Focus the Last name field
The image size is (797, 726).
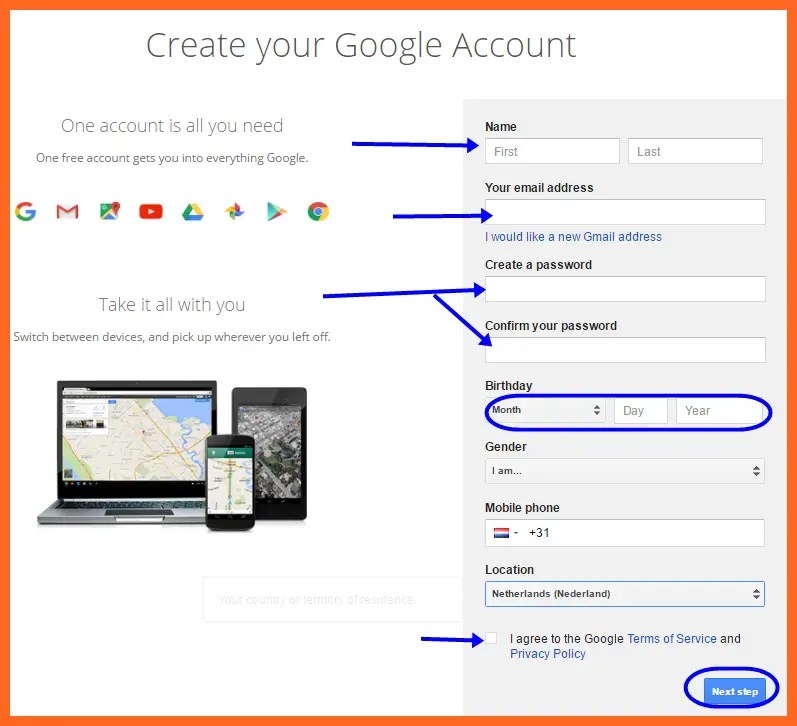pos(695,151)
